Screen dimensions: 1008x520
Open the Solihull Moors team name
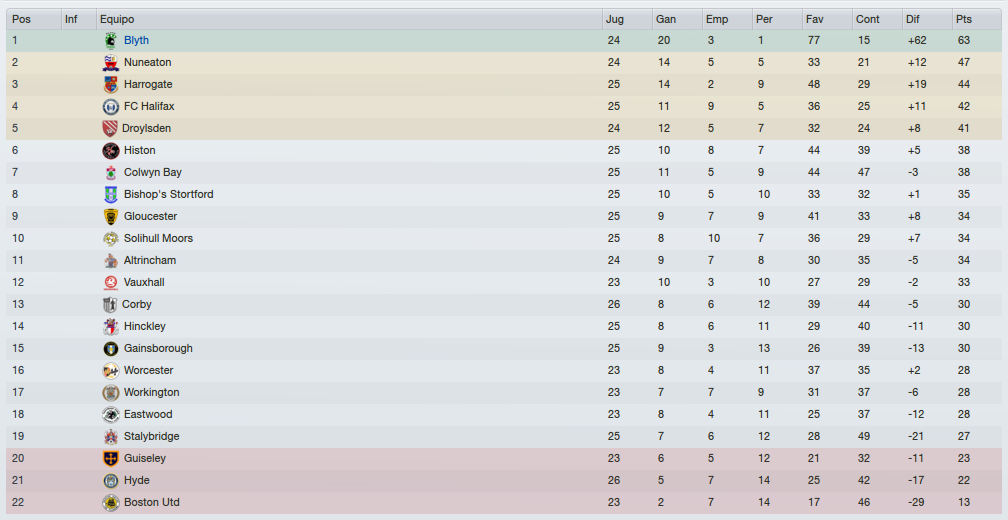pos(158,238)
